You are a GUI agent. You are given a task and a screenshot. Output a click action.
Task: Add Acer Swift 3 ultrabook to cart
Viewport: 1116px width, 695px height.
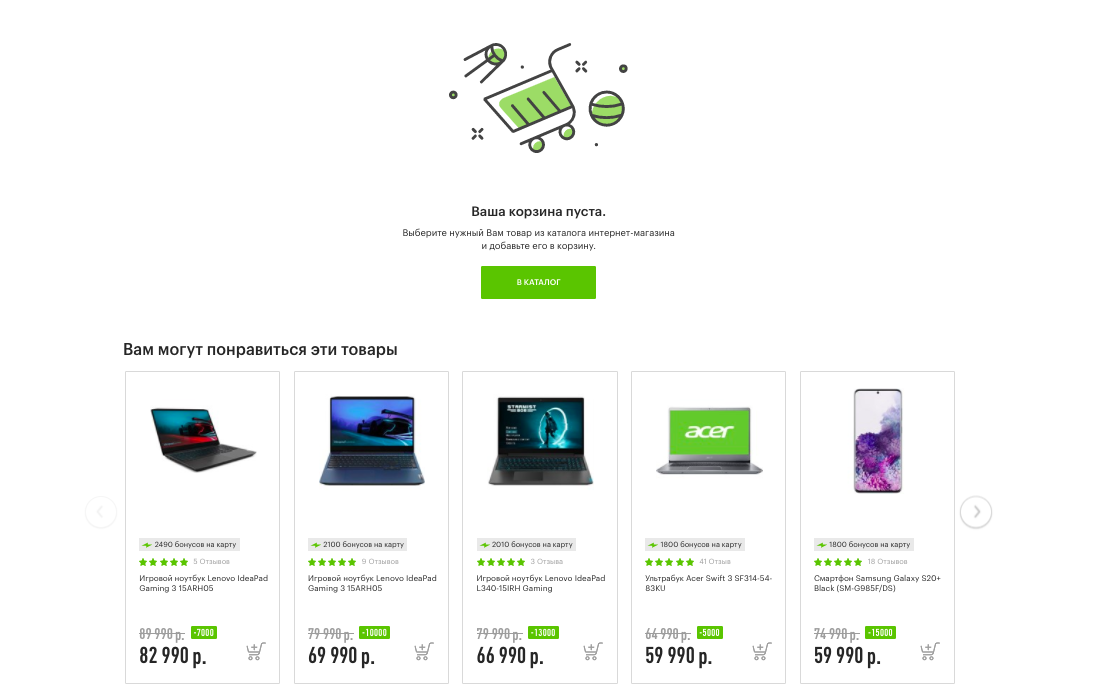762,651
